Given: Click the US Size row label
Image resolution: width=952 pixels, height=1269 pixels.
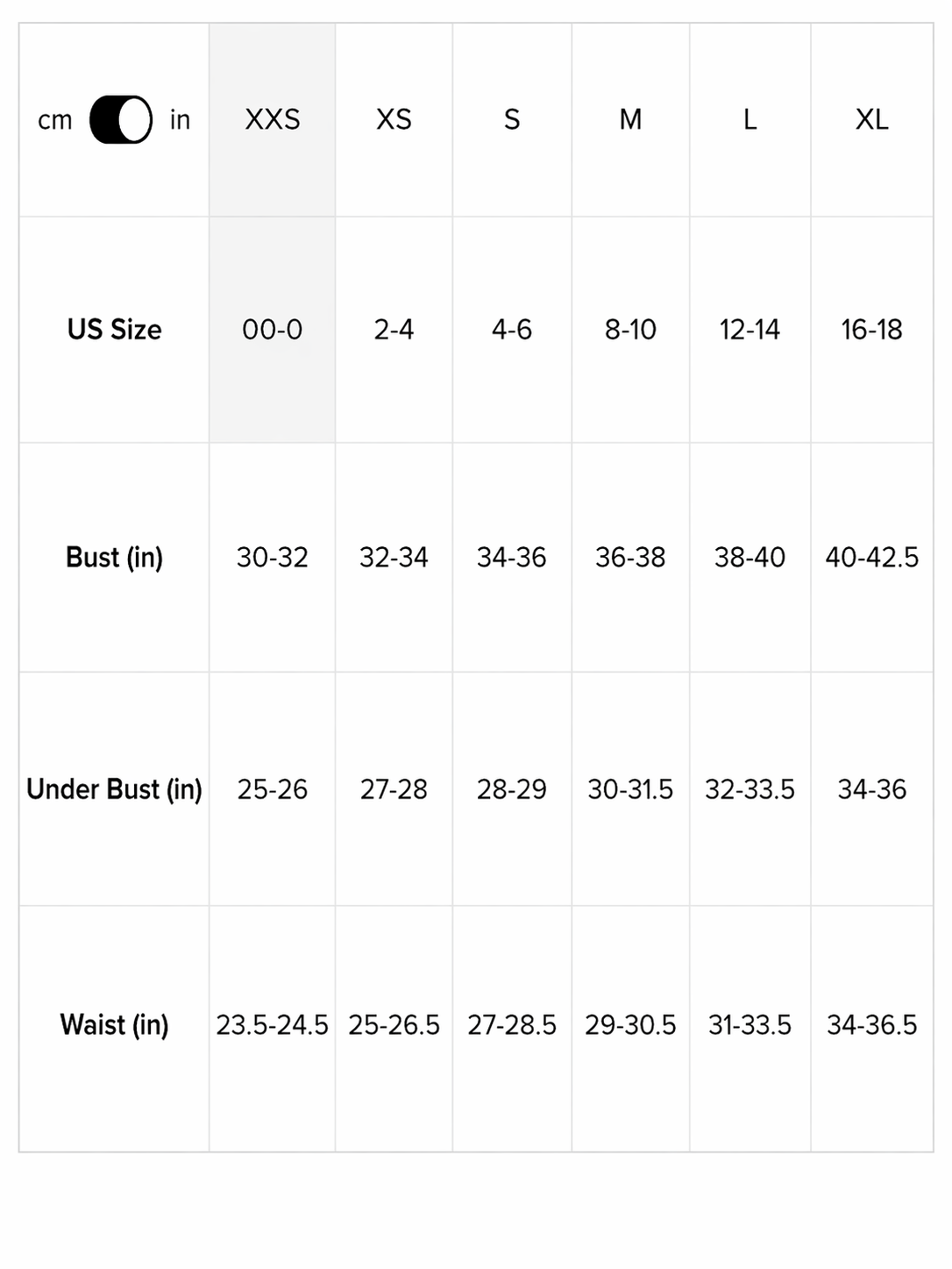Looking at the screenshot, I should point(114,330).
